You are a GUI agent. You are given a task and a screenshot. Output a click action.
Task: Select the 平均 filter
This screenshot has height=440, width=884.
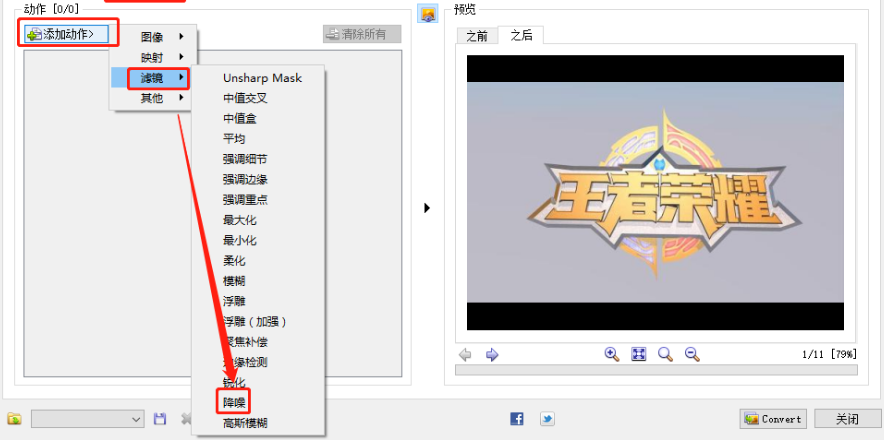(235, 139)
